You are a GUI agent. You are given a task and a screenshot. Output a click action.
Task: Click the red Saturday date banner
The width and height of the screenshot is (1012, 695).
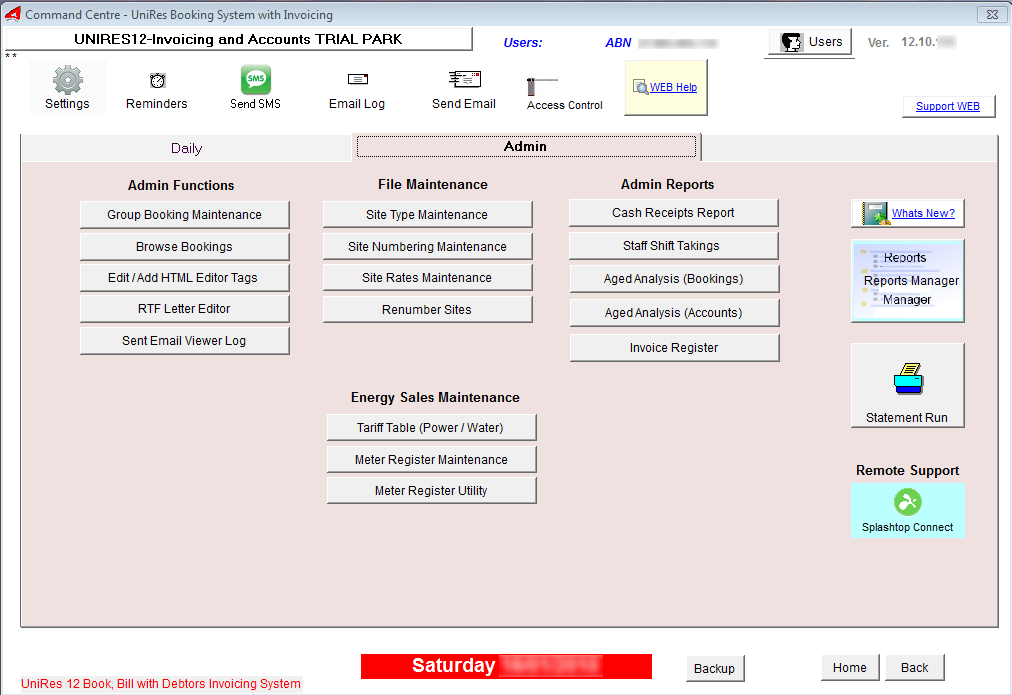(x=506, y=666)
